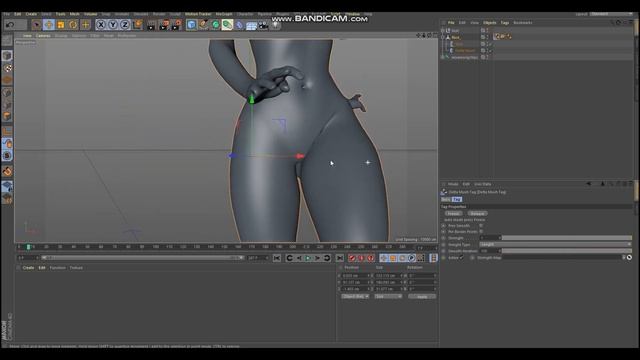Click the green timeline playhead marker
This screenshot has height=360, width=640.
click(28, 247)
